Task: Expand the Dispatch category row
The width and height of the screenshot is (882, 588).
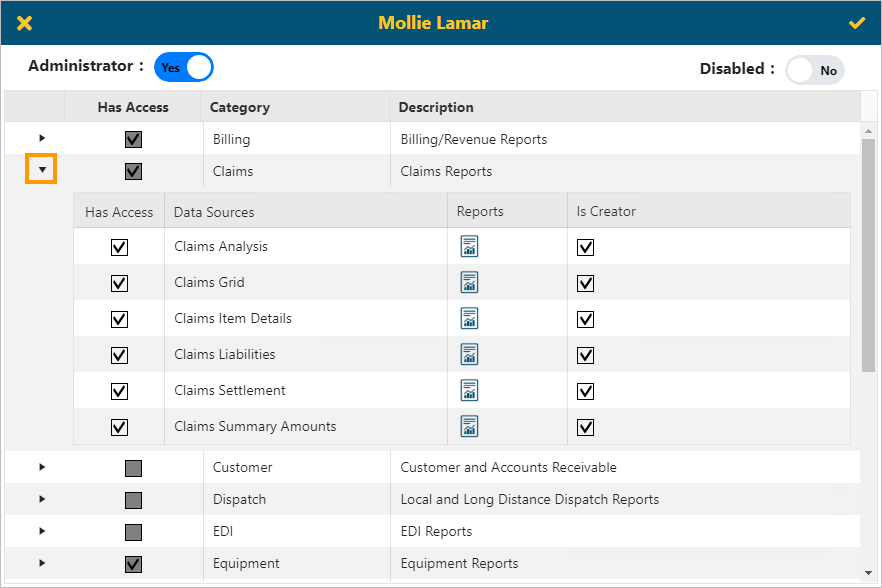Action: [x=40, y=499]
